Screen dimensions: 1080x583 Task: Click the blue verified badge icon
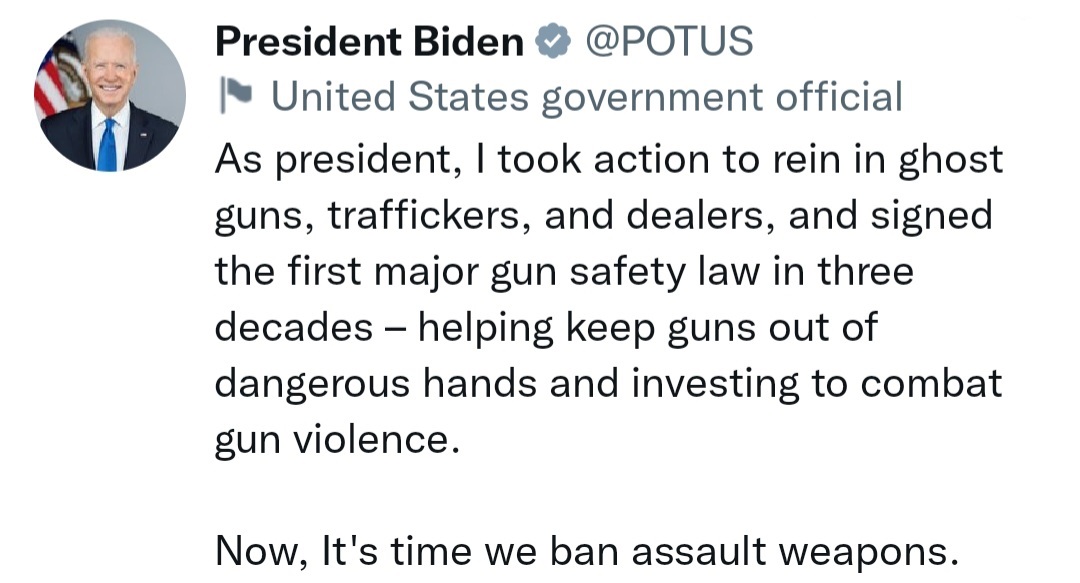(x=550, y=42)
